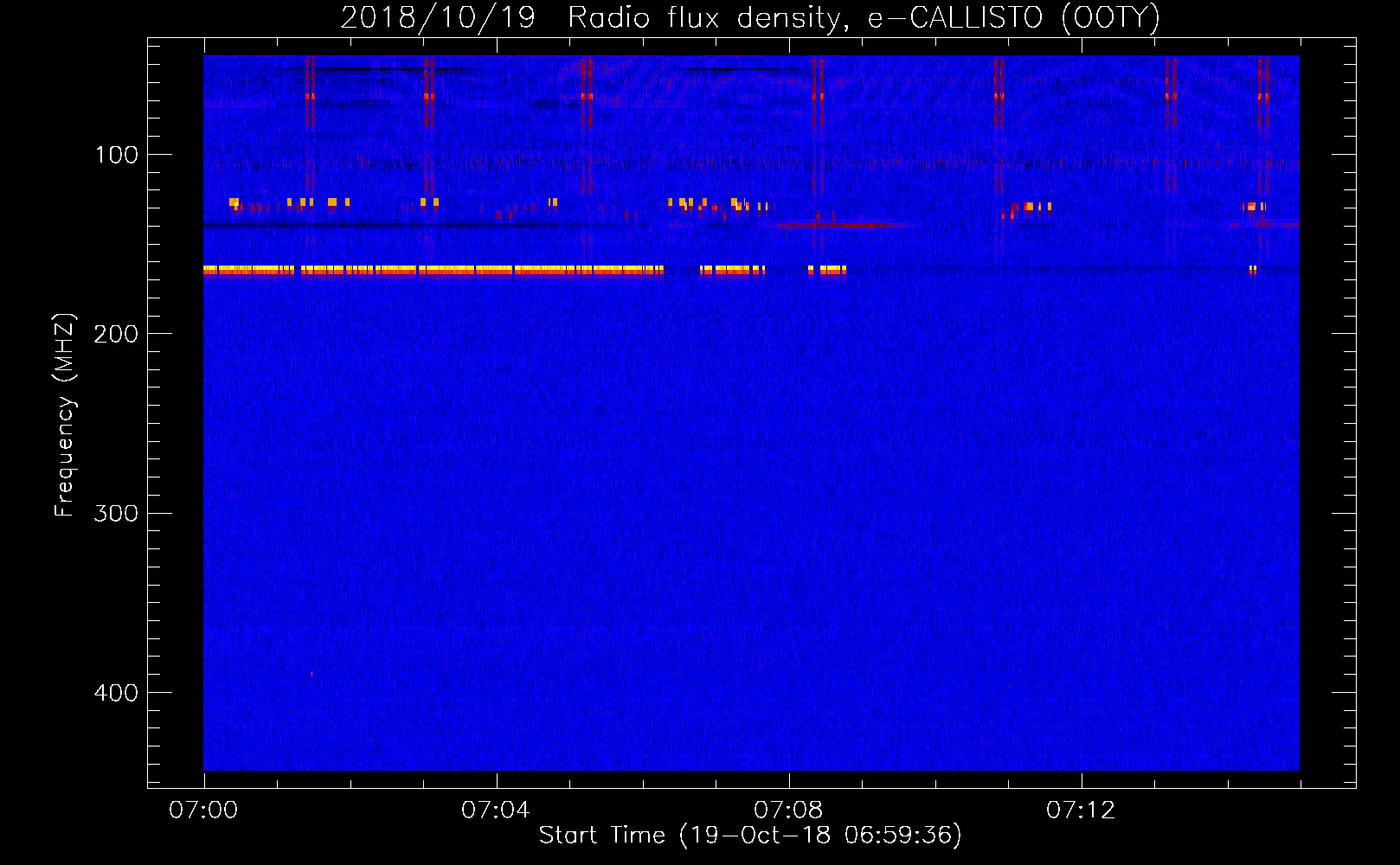Click the 07:00 time tick label

(x=203, y=811)
